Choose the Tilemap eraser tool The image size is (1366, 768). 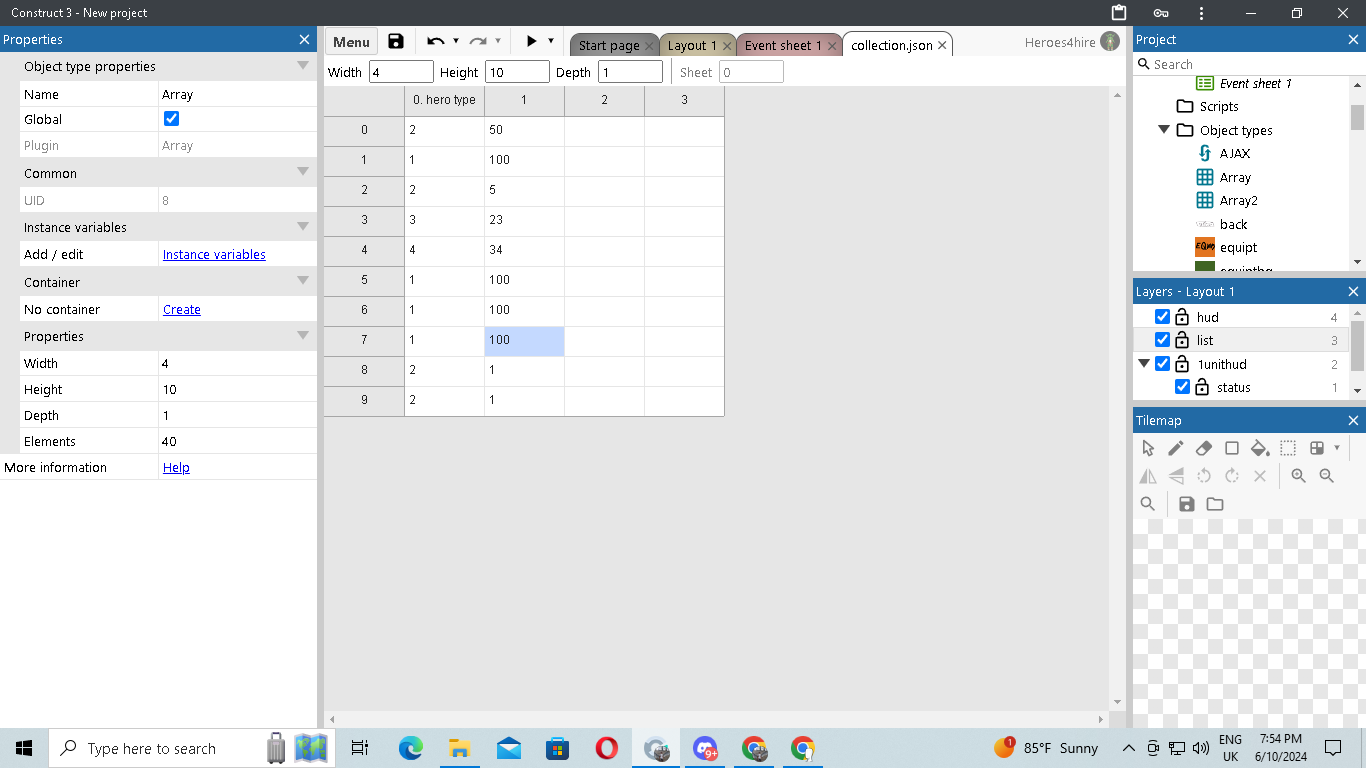pos(1204,448)
